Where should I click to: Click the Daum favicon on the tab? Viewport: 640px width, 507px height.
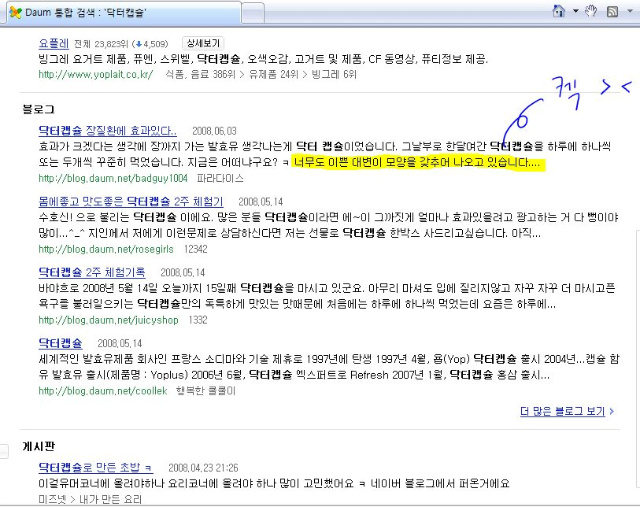16,13
